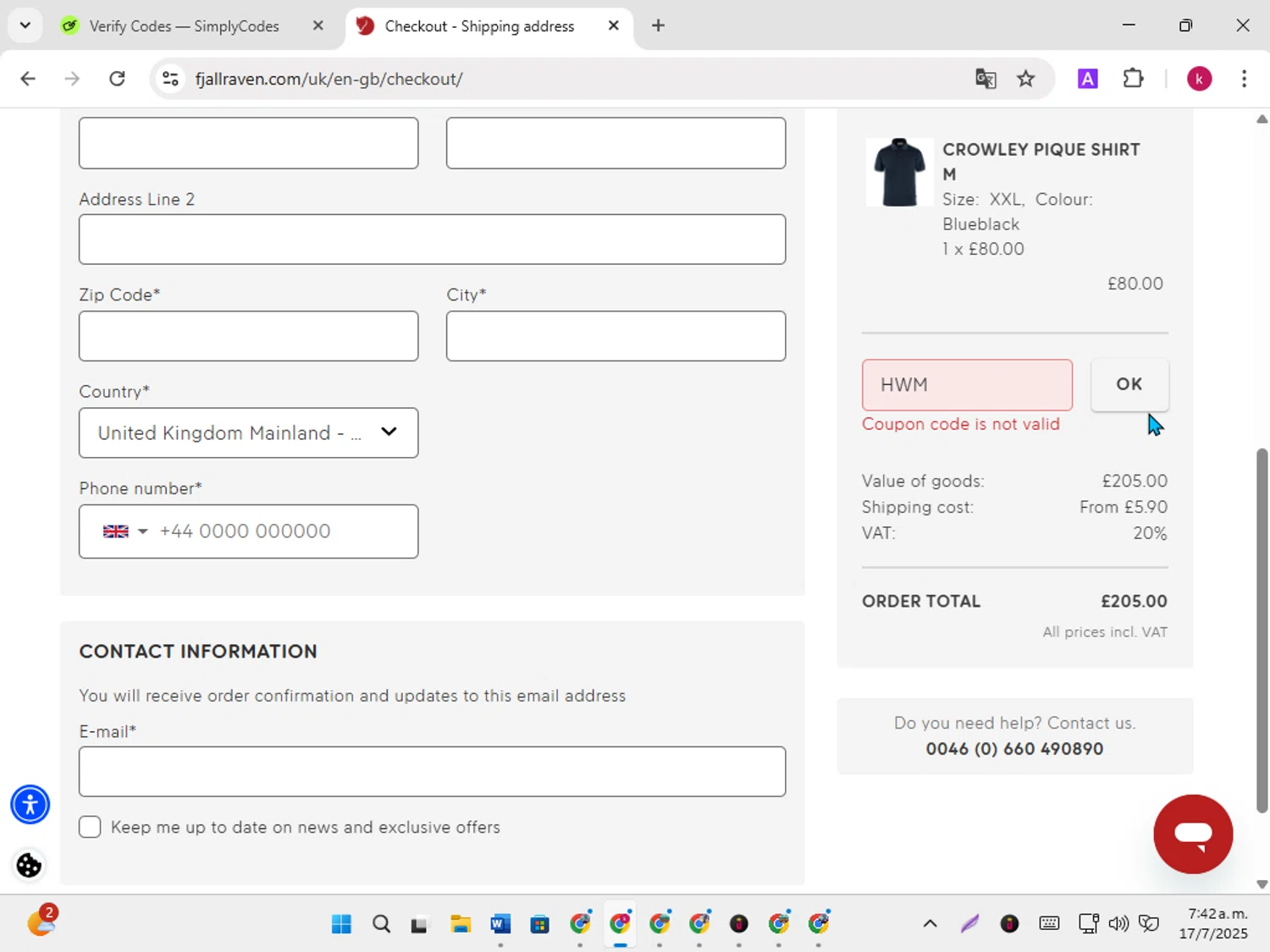Tick Keep me up to date checkbox
The image size is (1270, 952).
[x=90, y=827]
